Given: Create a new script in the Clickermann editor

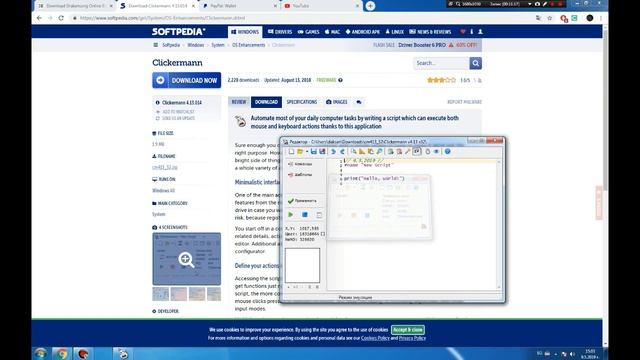Looking at the screenshot, I should pos(291,151).
